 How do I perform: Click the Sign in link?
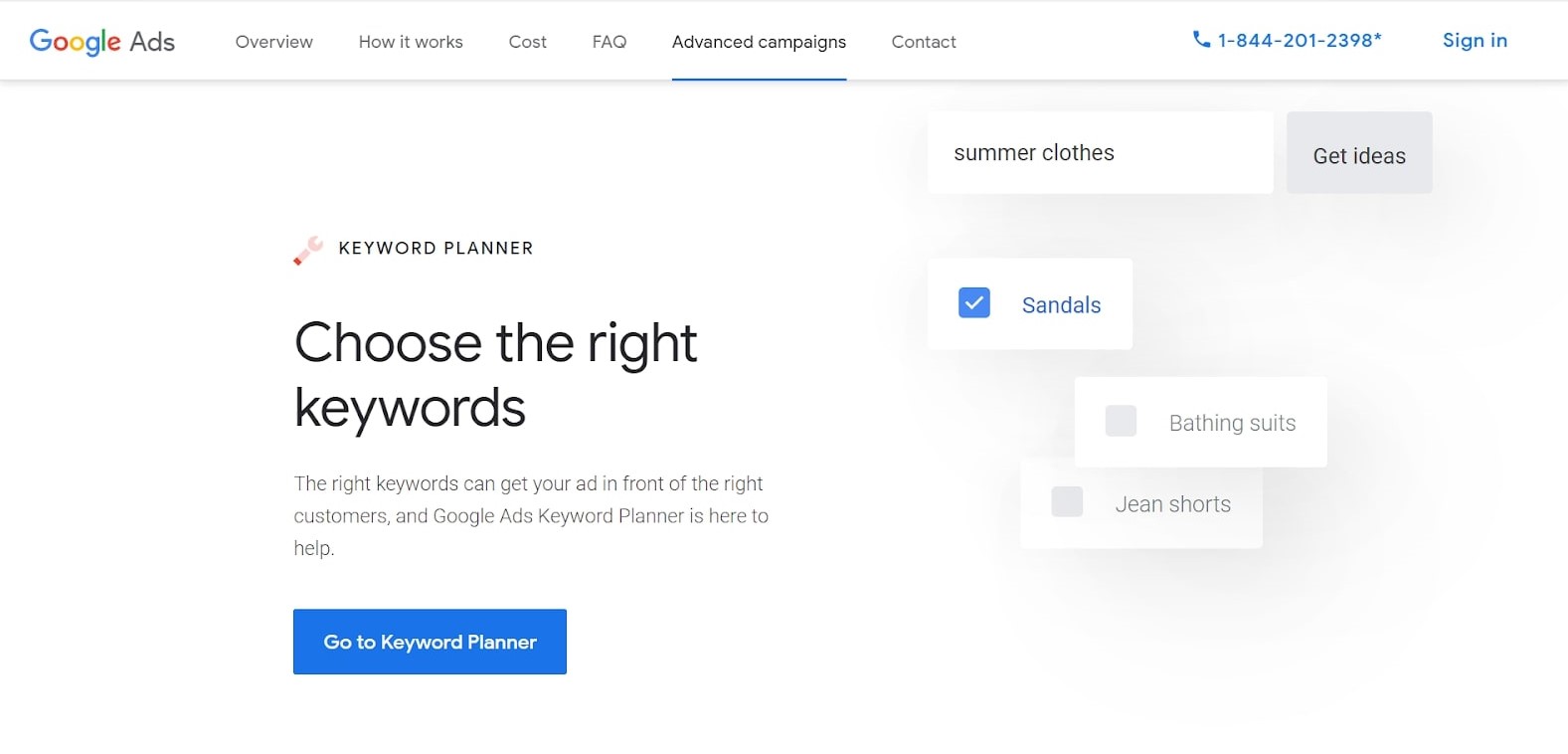click(1475, 40)
